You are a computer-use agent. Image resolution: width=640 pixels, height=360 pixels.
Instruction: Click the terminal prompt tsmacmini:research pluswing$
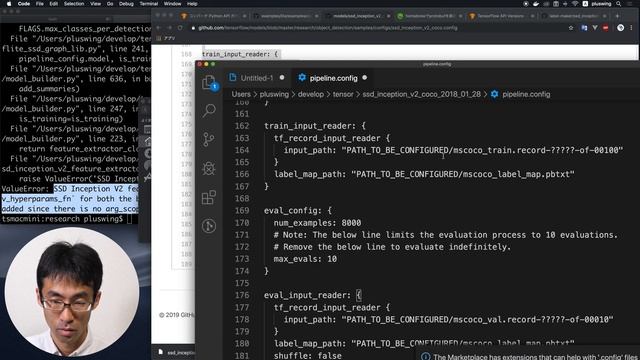[62, 219]
